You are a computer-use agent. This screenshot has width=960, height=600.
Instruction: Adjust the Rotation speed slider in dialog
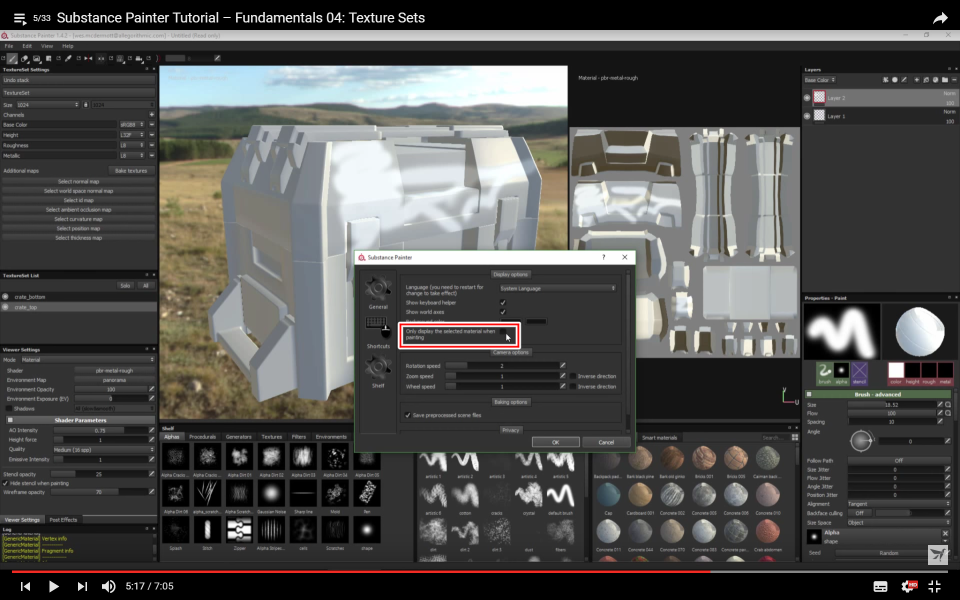coord(501,366)
